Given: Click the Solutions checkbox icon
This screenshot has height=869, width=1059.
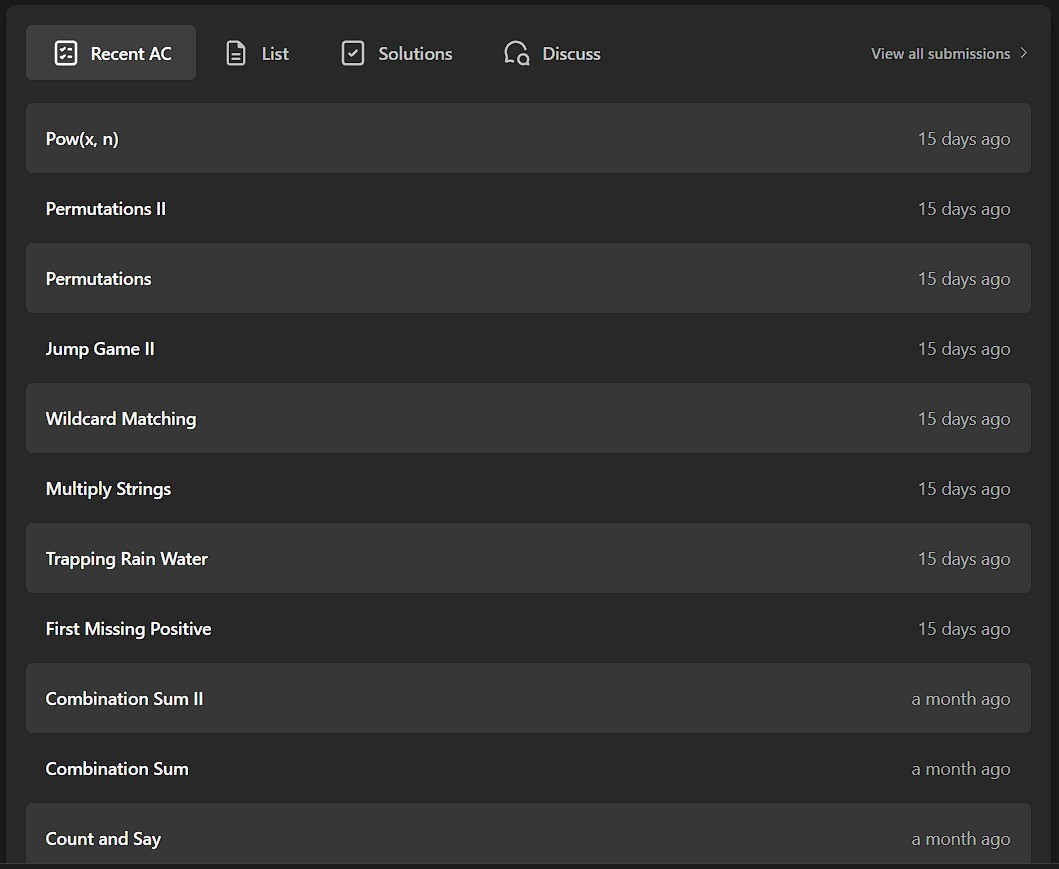Looking at the screenshot, I should (353, 53).
